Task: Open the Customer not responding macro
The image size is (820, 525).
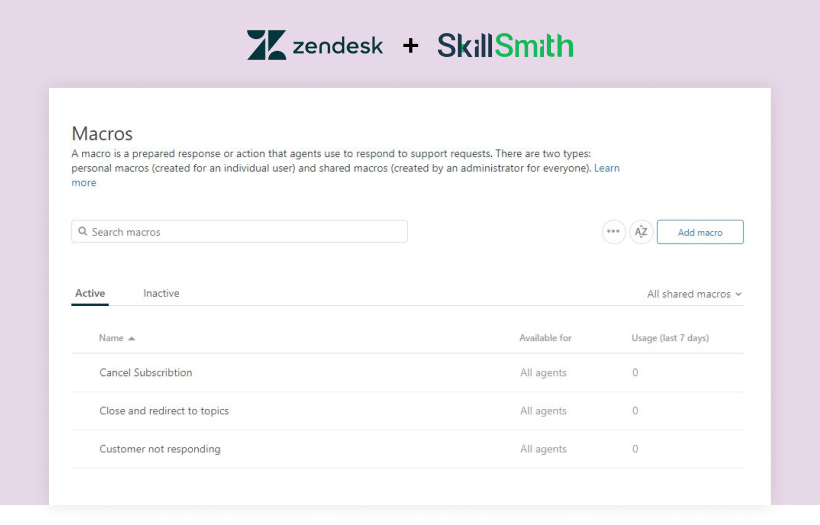Action: click(160, 449)
